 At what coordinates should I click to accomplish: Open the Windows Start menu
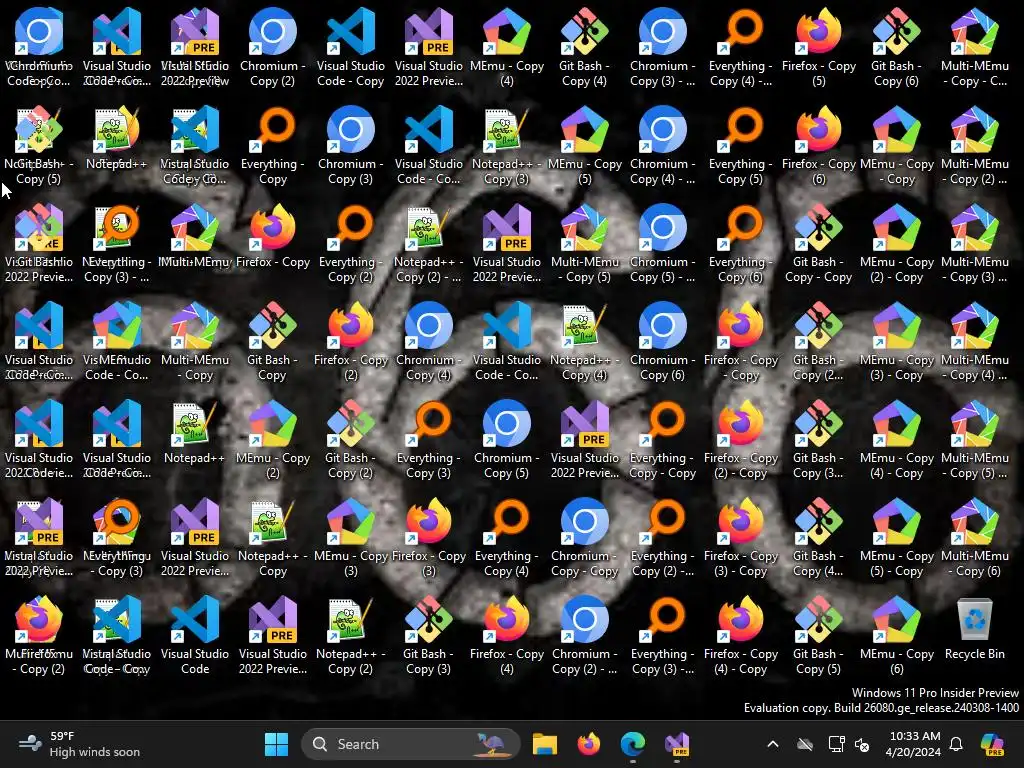[x=276, y=744]
